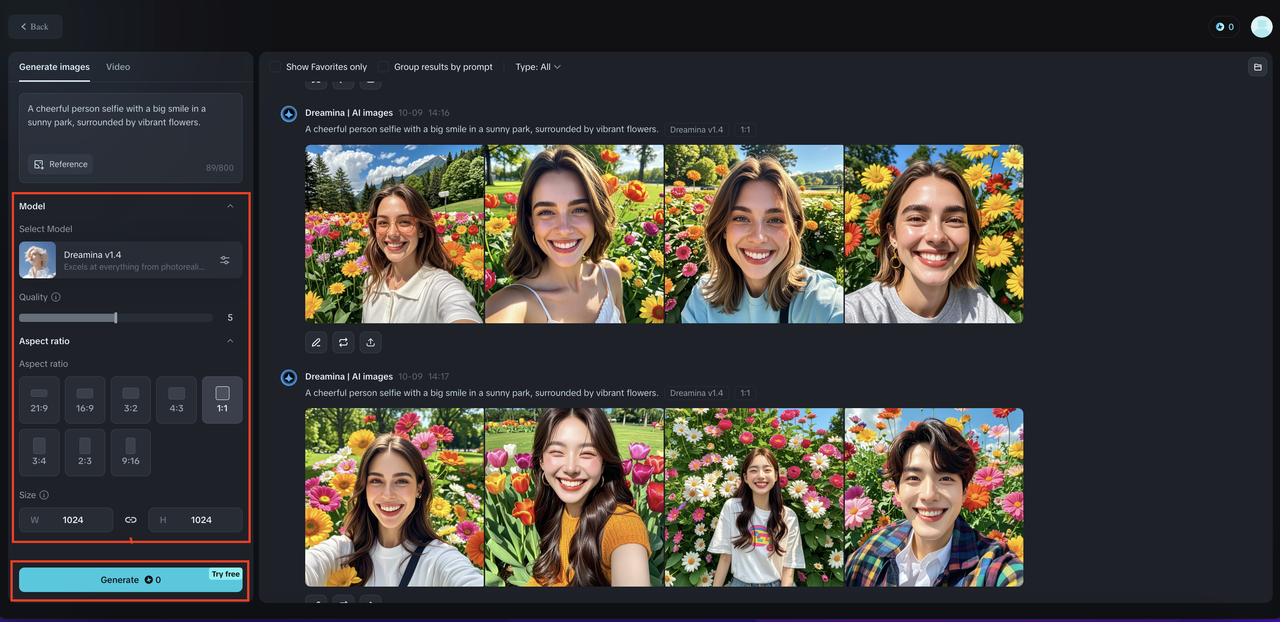Open the woman in orange top thumbnail
1280x622 pixels.
pos(574,497)
